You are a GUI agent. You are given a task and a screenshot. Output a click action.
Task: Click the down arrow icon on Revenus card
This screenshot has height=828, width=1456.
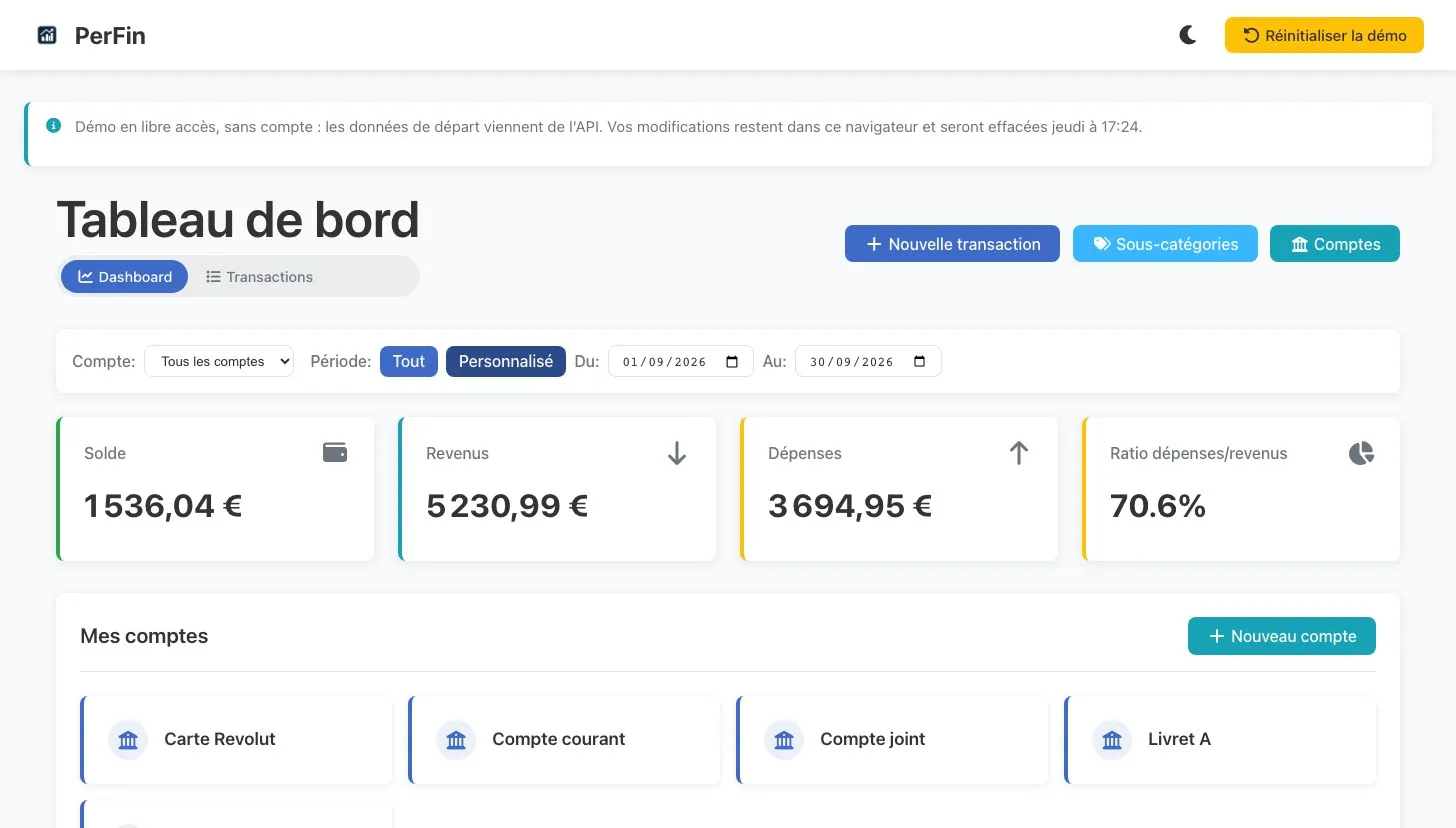[x=677, y=453]
